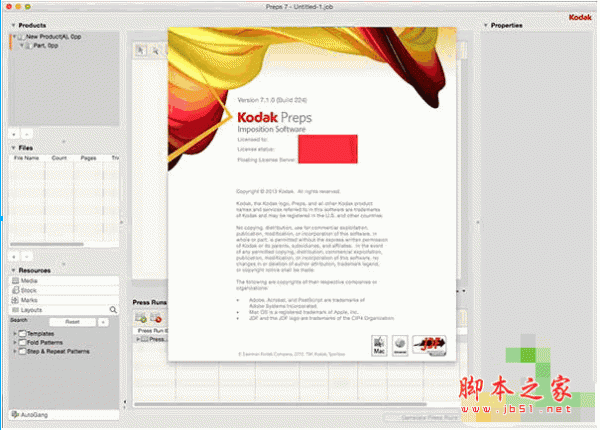This screenshot has height=430, width=600.
Task: Click the Count column header
Action: [x=59, y=158]
